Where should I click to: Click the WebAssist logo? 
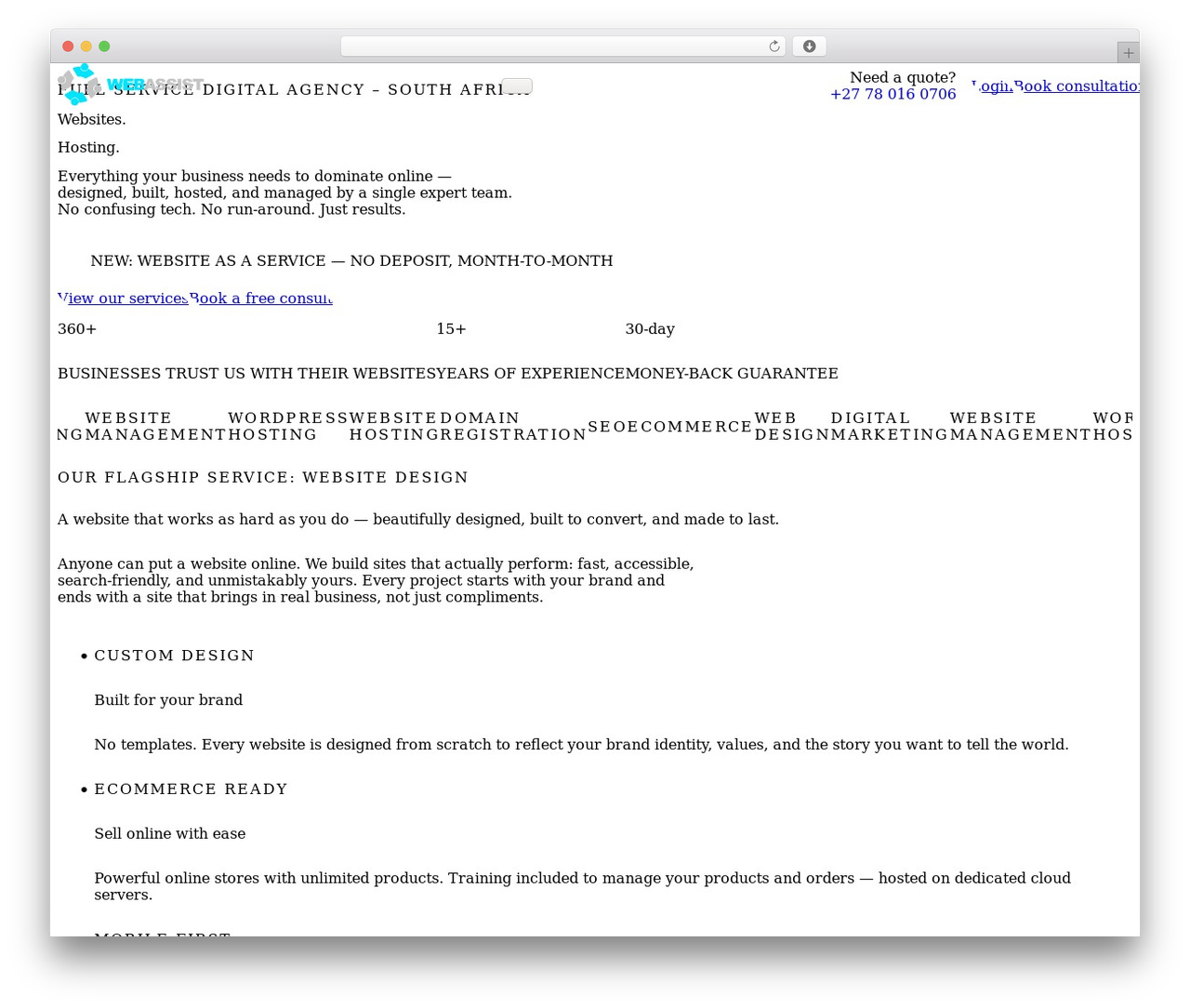(130, 84)
